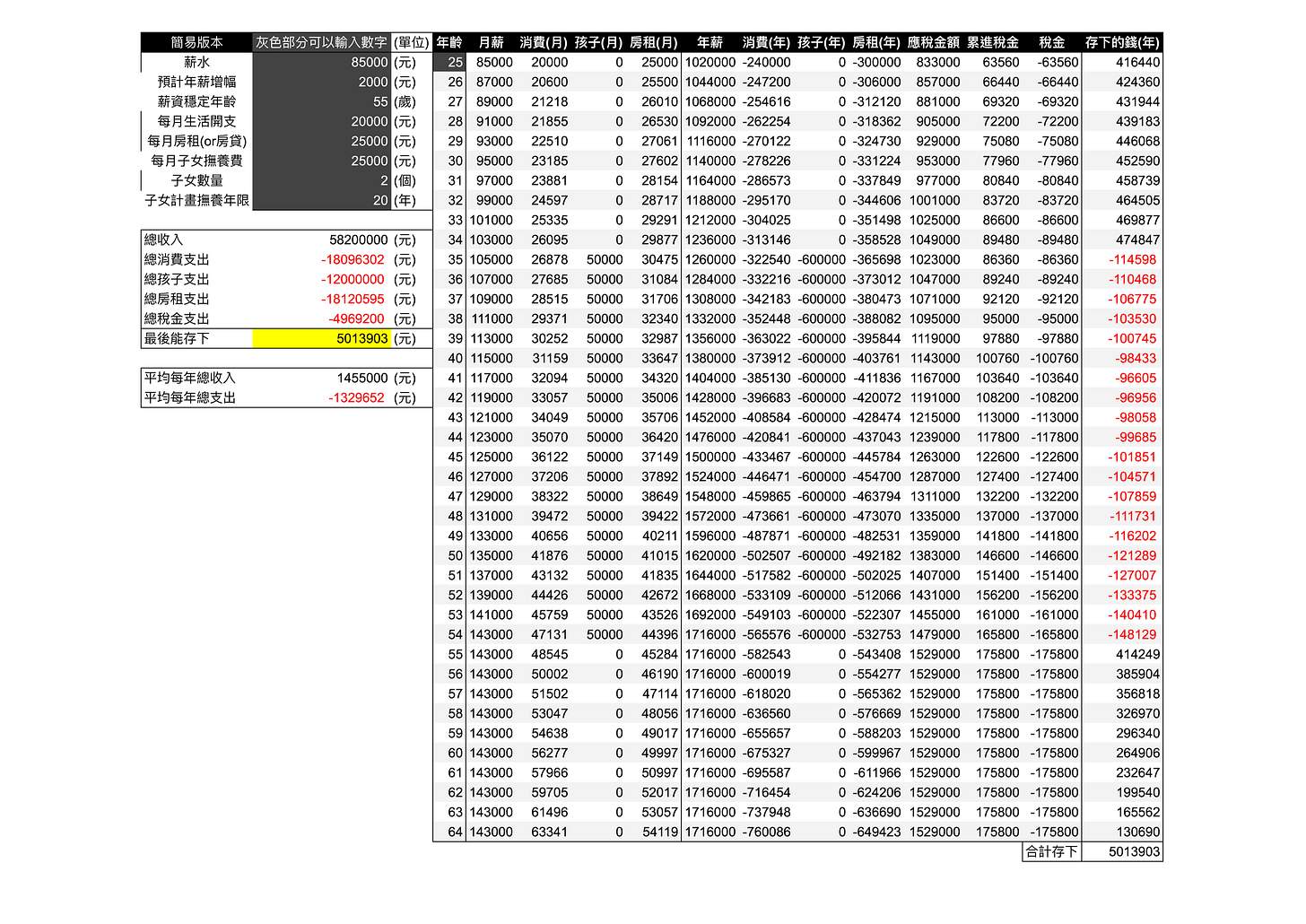The image size is (1306, 924).
Task: Click the 孩子(月) column header
Action: pyautogui.click(x=598, y=42)
